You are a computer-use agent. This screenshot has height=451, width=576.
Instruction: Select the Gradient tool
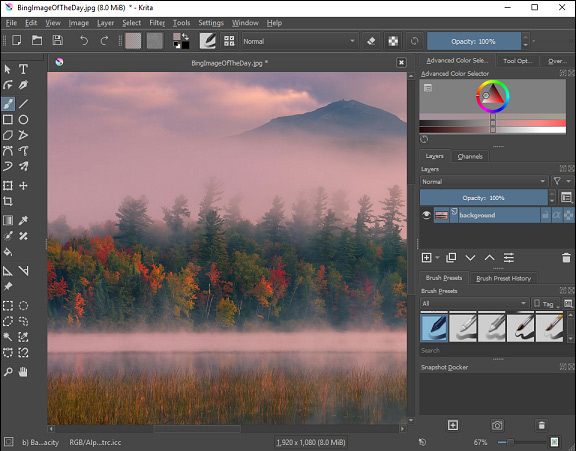pos(8,220)
